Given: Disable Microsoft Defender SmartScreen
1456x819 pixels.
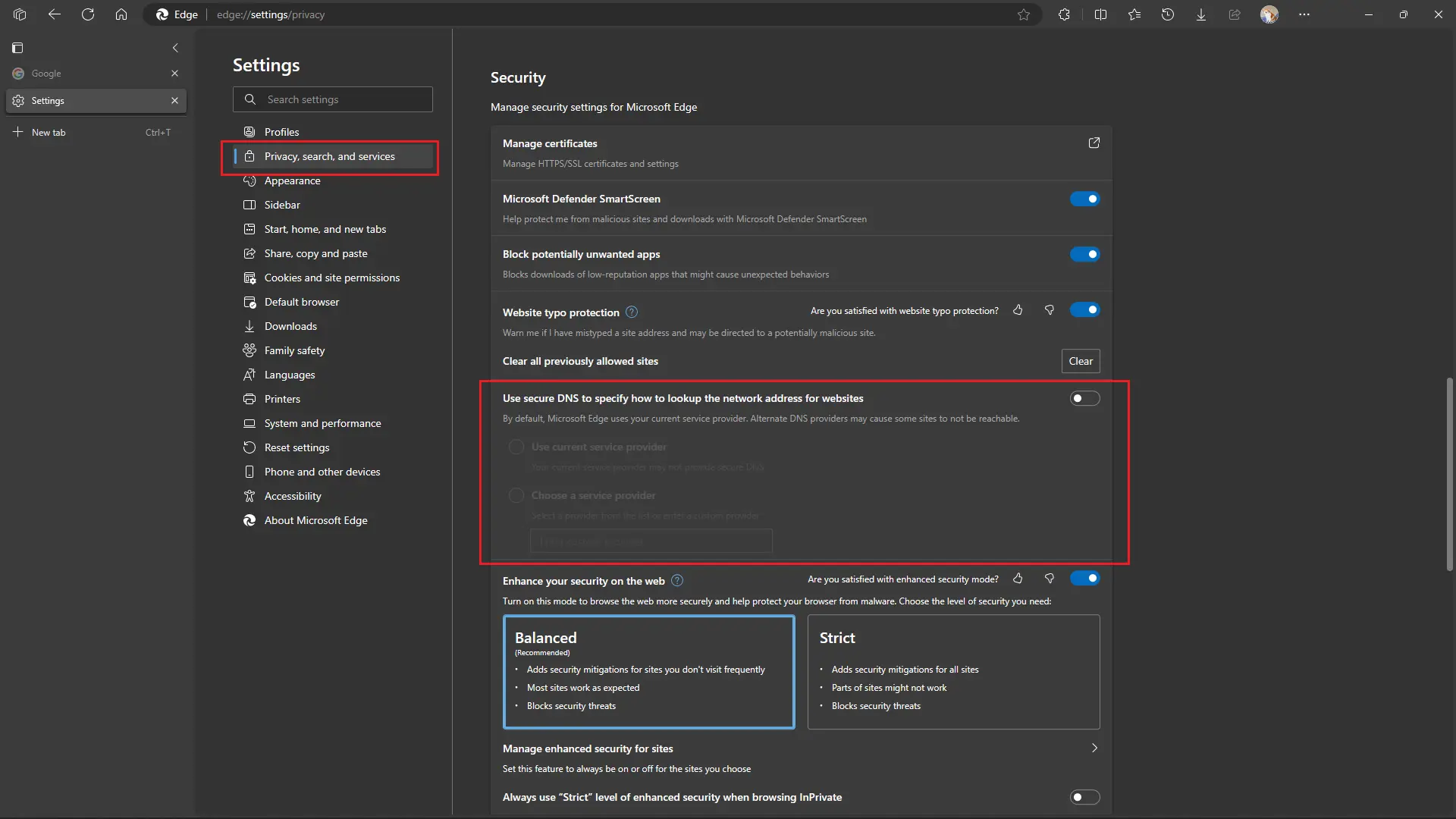Looking at the screenshot, I should [x=1084, y=199].
